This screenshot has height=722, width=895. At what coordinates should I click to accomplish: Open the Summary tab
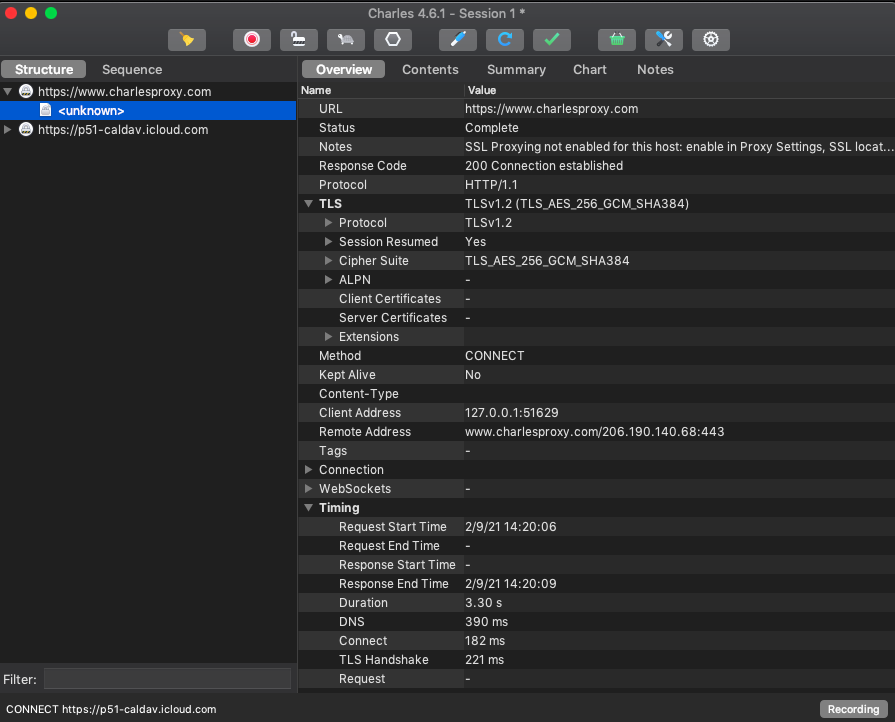click(x=516, y=70)
